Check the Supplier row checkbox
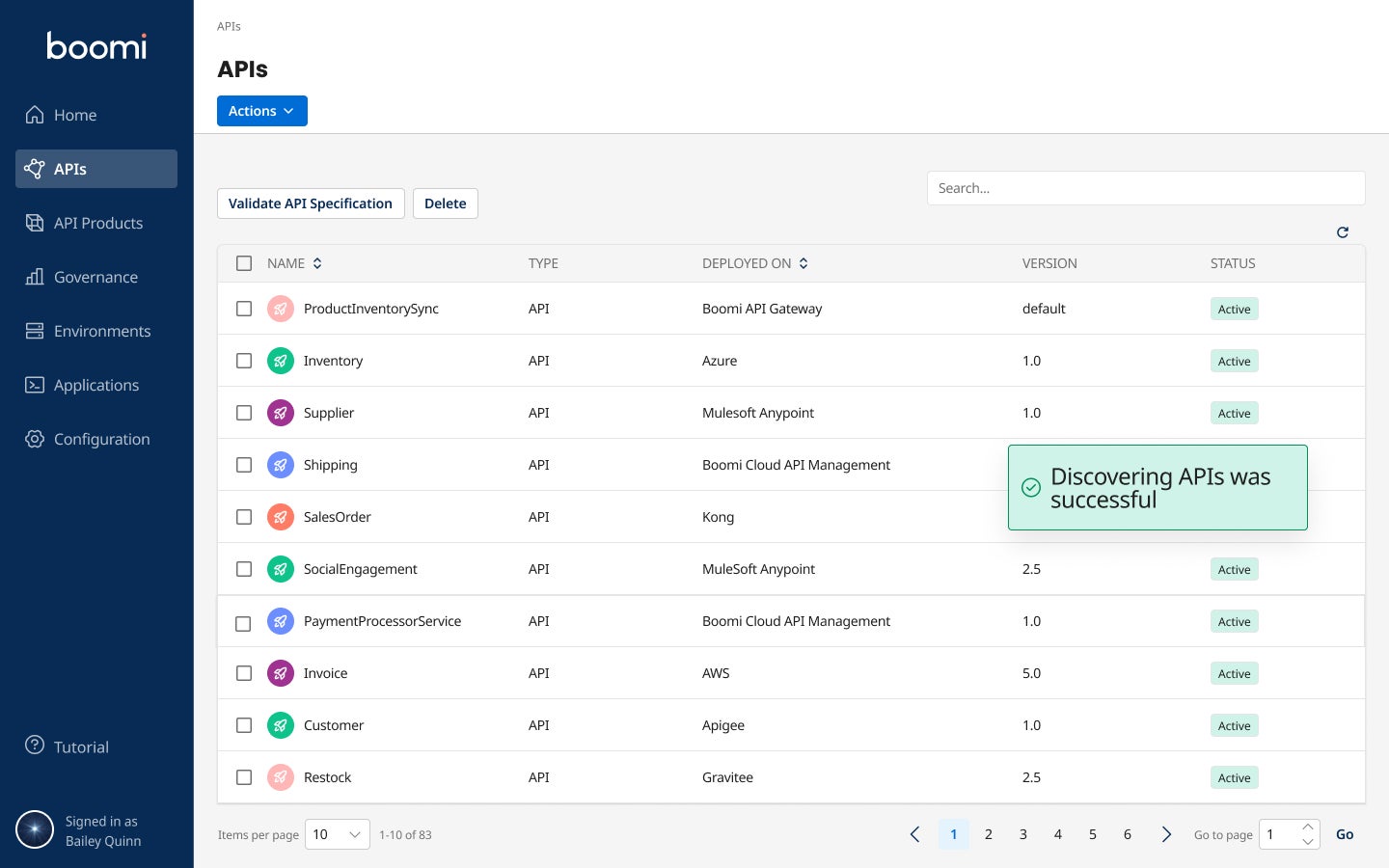This screenshot has height=868, width=1389. (244, 413)
